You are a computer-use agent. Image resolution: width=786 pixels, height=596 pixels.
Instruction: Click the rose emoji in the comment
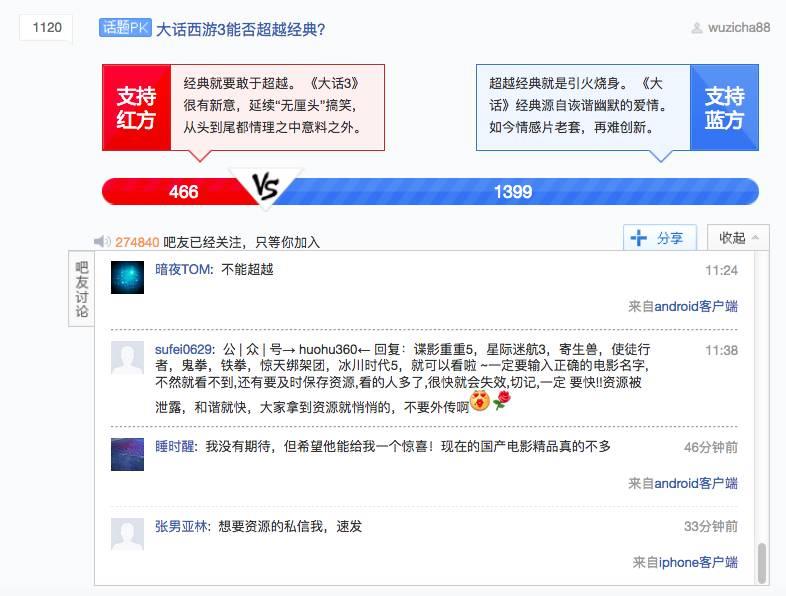point(502,401)
